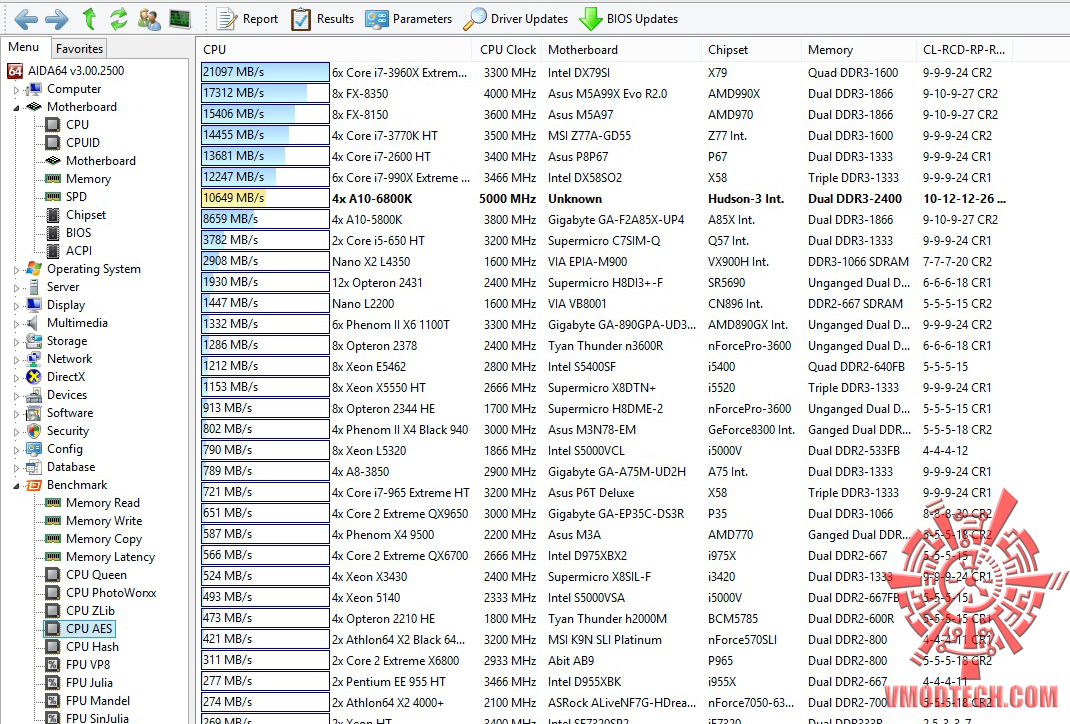Sort by the CPU column header
The image size is (1070, 724).
(334, 50)
